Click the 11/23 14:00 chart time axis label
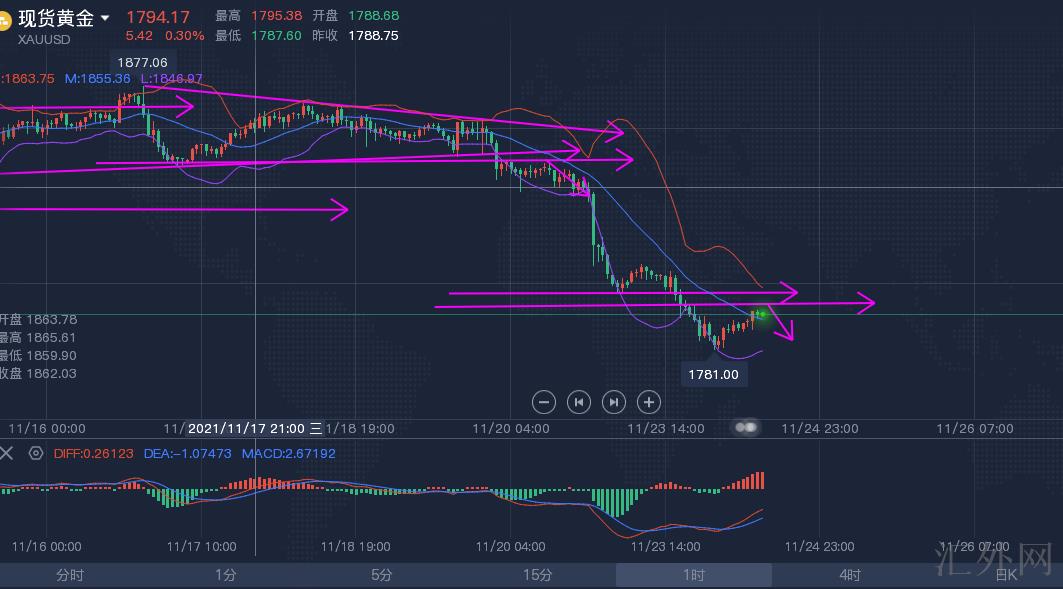This screenshot has width=1063, height=589. coord(666,428)
